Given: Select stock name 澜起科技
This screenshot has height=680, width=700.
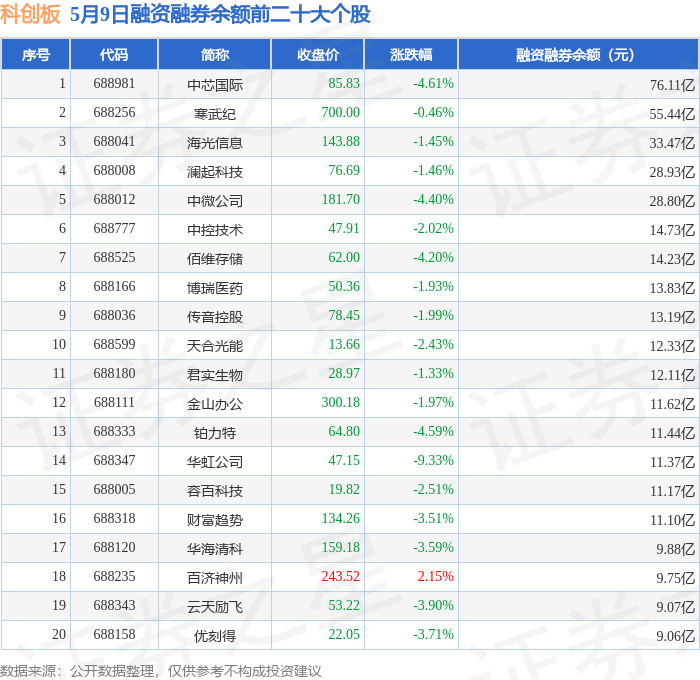Looking at the screenshot, I should click(215, 172).
